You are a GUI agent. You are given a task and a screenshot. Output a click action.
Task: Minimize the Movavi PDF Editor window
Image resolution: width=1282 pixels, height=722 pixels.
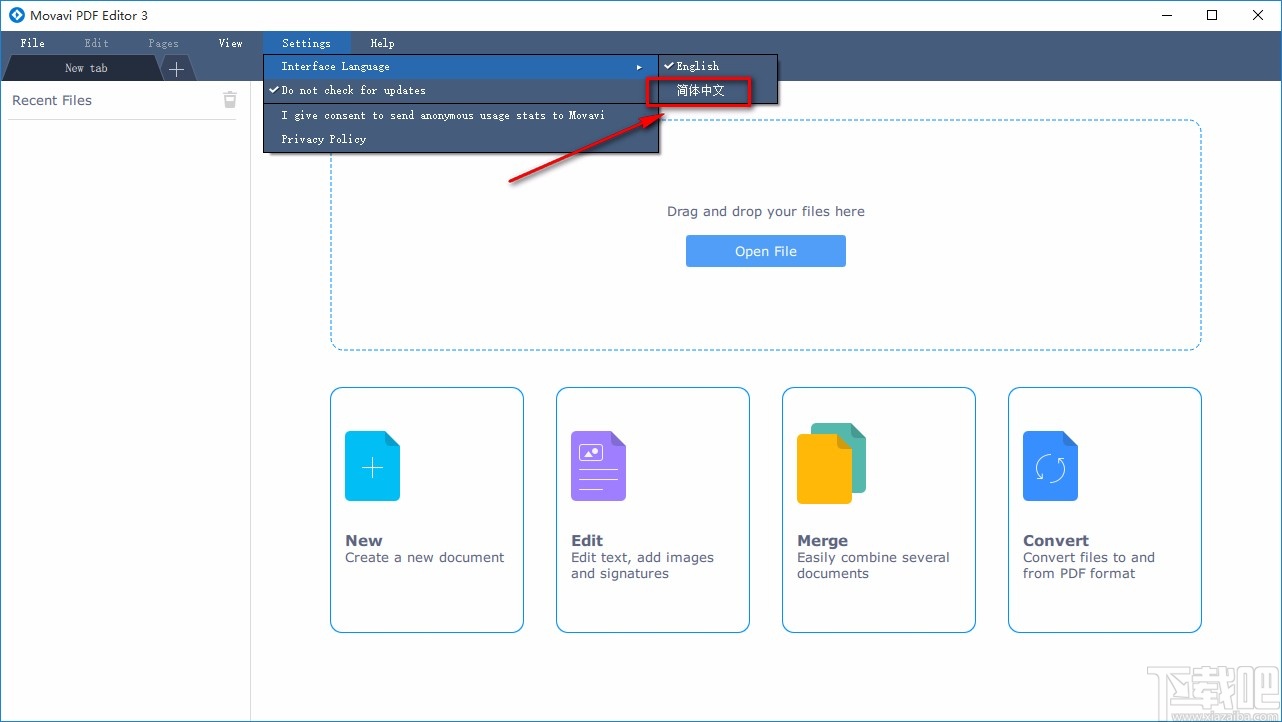tap(1166, 15)
